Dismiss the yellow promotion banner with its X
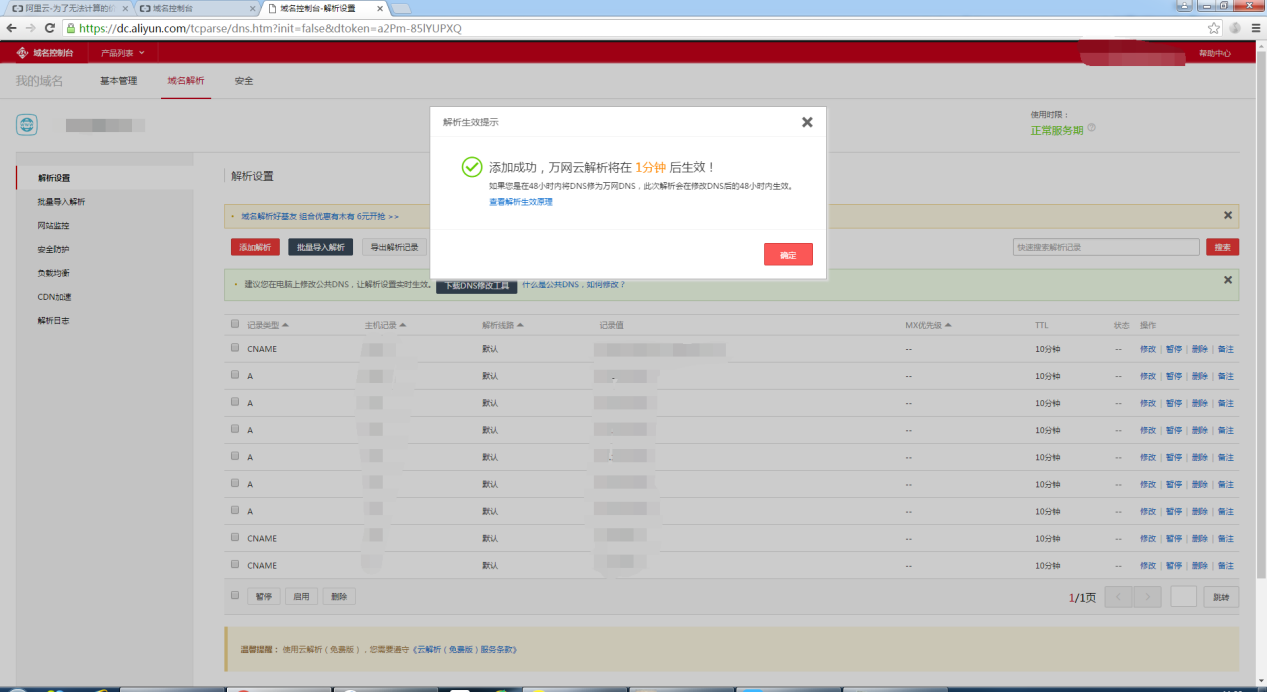Screen dimensions: 1267x692 click(1227, 215)
